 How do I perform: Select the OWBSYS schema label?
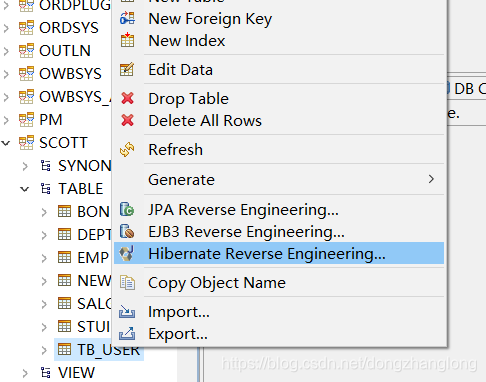click(x=70, y=74)
